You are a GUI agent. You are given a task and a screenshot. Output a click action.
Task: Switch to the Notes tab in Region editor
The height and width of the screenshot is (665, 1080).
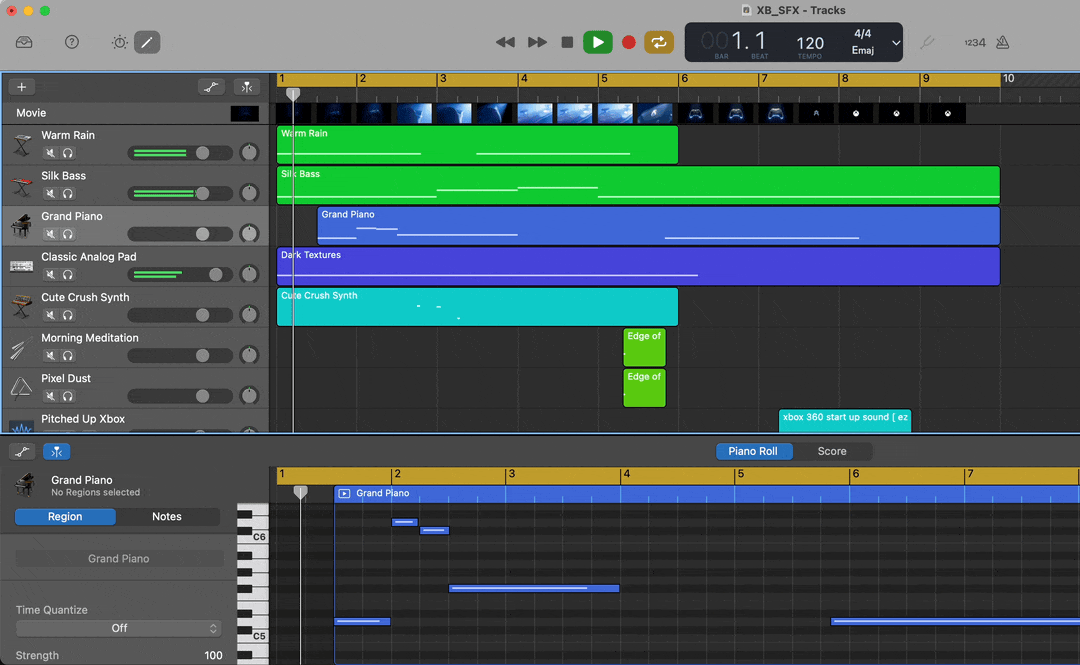coord(167,516)
